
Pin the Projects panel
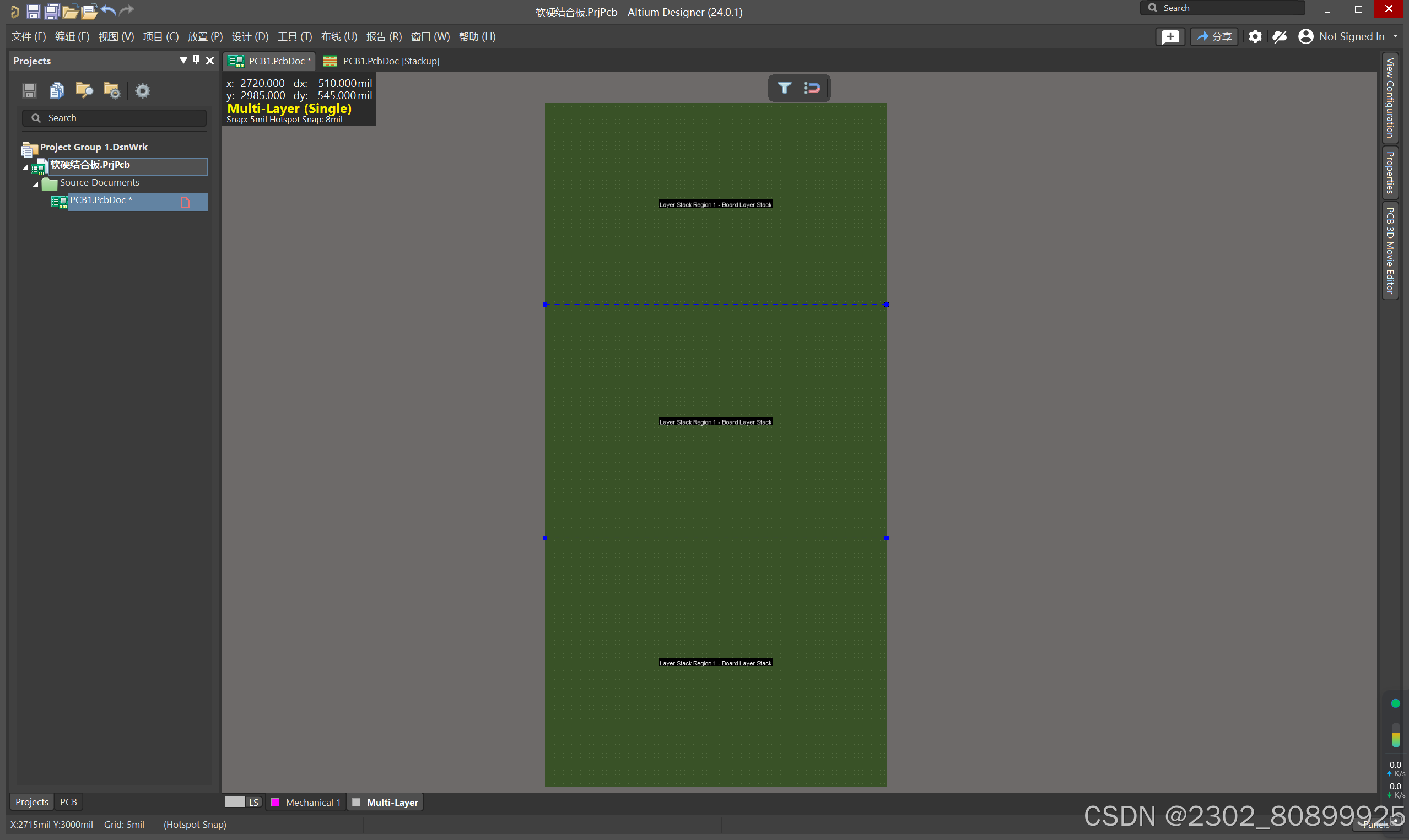click(196, 60)
